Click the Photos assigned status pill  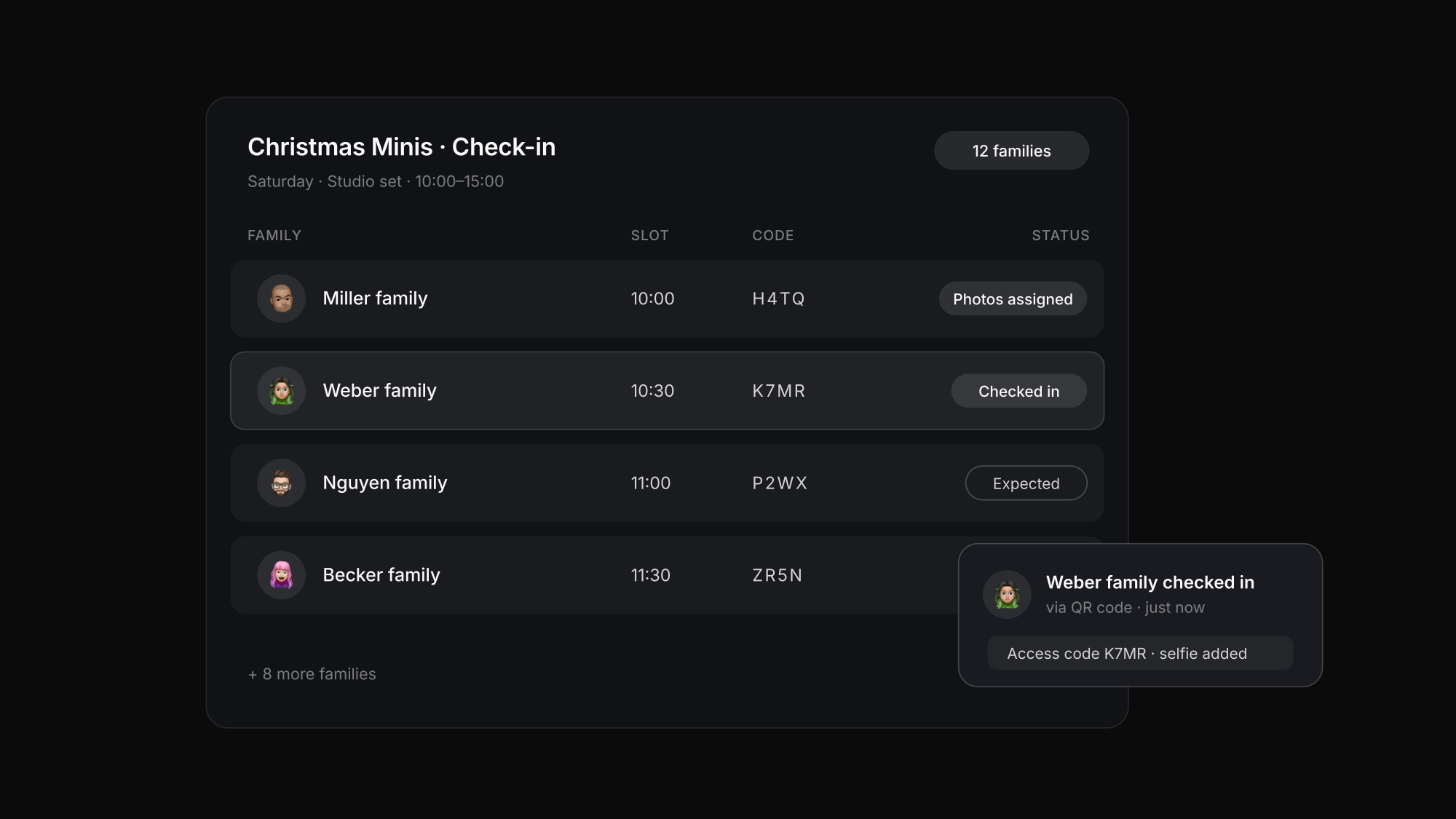(x=1013, y=298)
